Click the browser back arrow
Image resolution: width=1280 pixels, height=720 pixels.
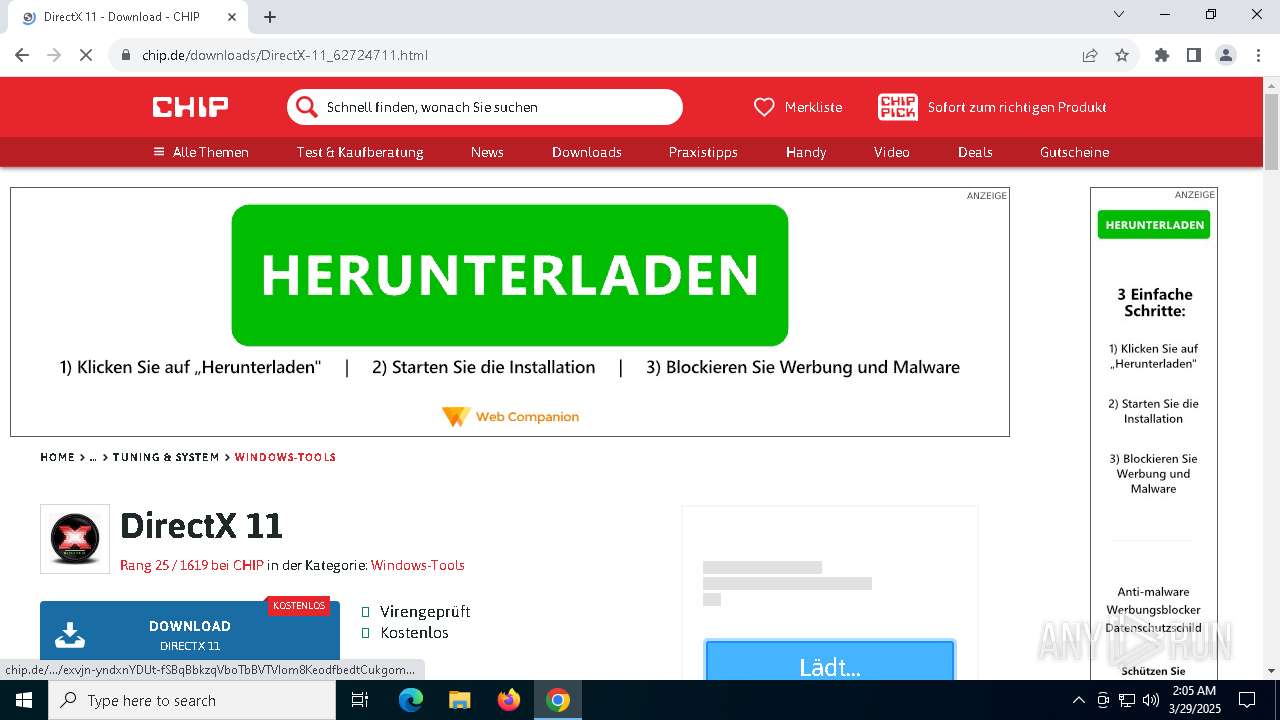[x=22, y=55]
